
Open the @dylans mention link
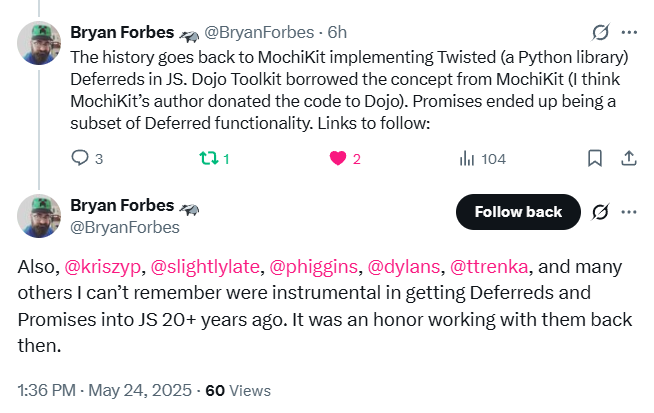pyautogui.click(x=404, y=267)
